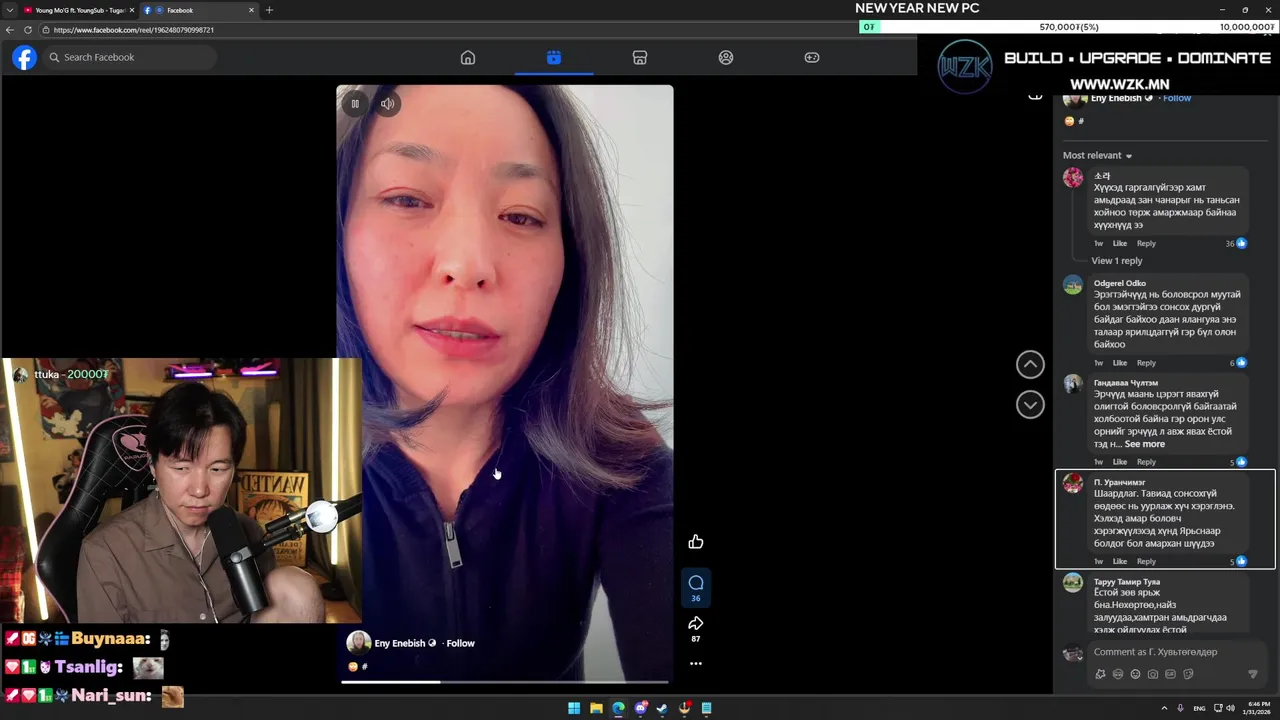Viewport: 1280px width, 720px height.
Task: View reactions on first comment with 36 likes
Action: click(1237, 243)
